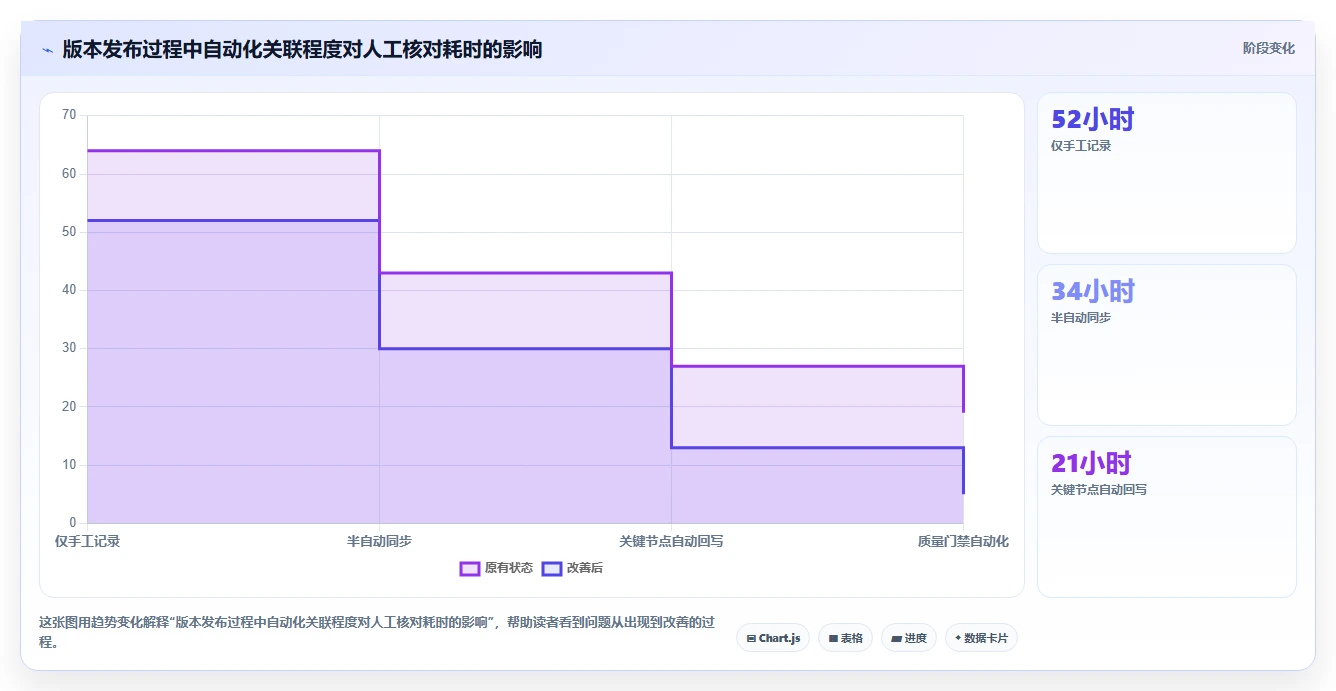Viewport: 1336px width, 691px height.
Task: Select the 数据卡片 tag pill
Action: coord(981,638)
